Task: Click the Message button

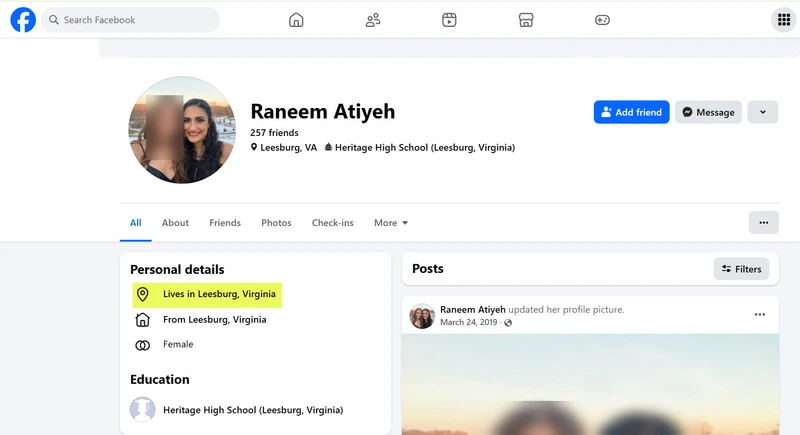Action: pyautogui.click(x=708, y=112)
